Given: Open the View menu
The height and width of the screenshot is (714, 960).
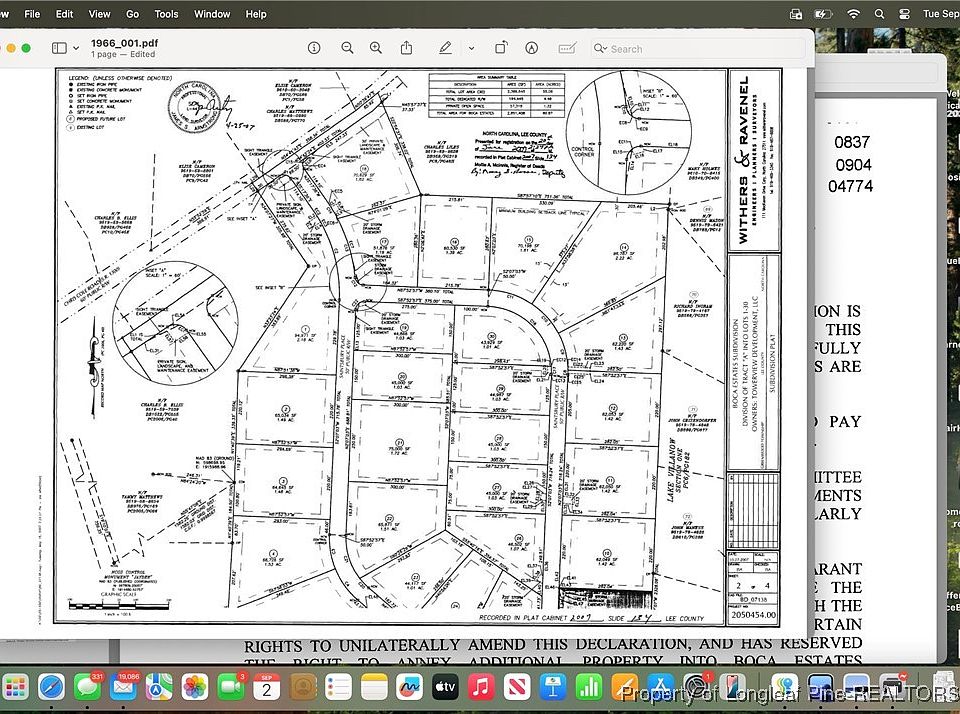Looking at the screenshot, I should coord(100,14).
